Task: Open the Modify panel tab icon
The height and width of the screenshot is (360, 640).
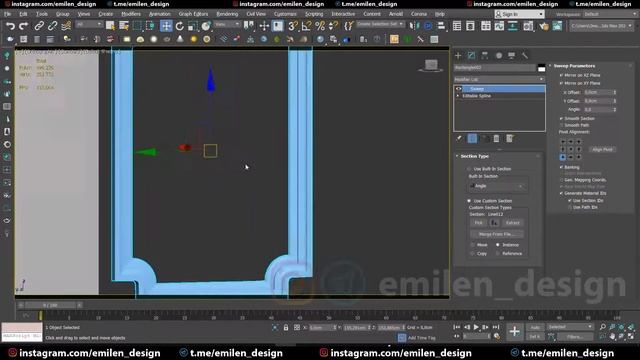Action: tap(471, 56)
